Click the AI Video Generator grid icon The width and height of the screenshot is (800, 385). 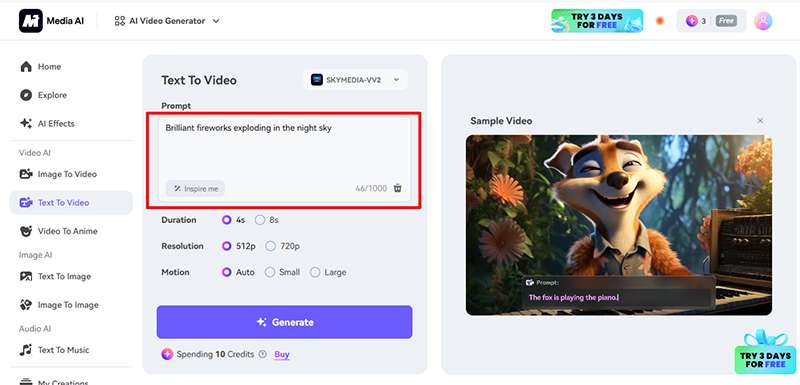point(120,21)
